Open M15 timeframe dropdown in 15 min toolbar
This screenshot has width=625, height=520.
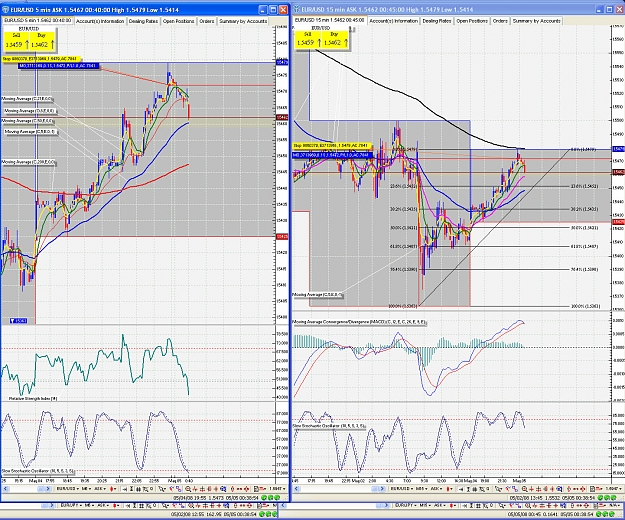pos(422,489)
